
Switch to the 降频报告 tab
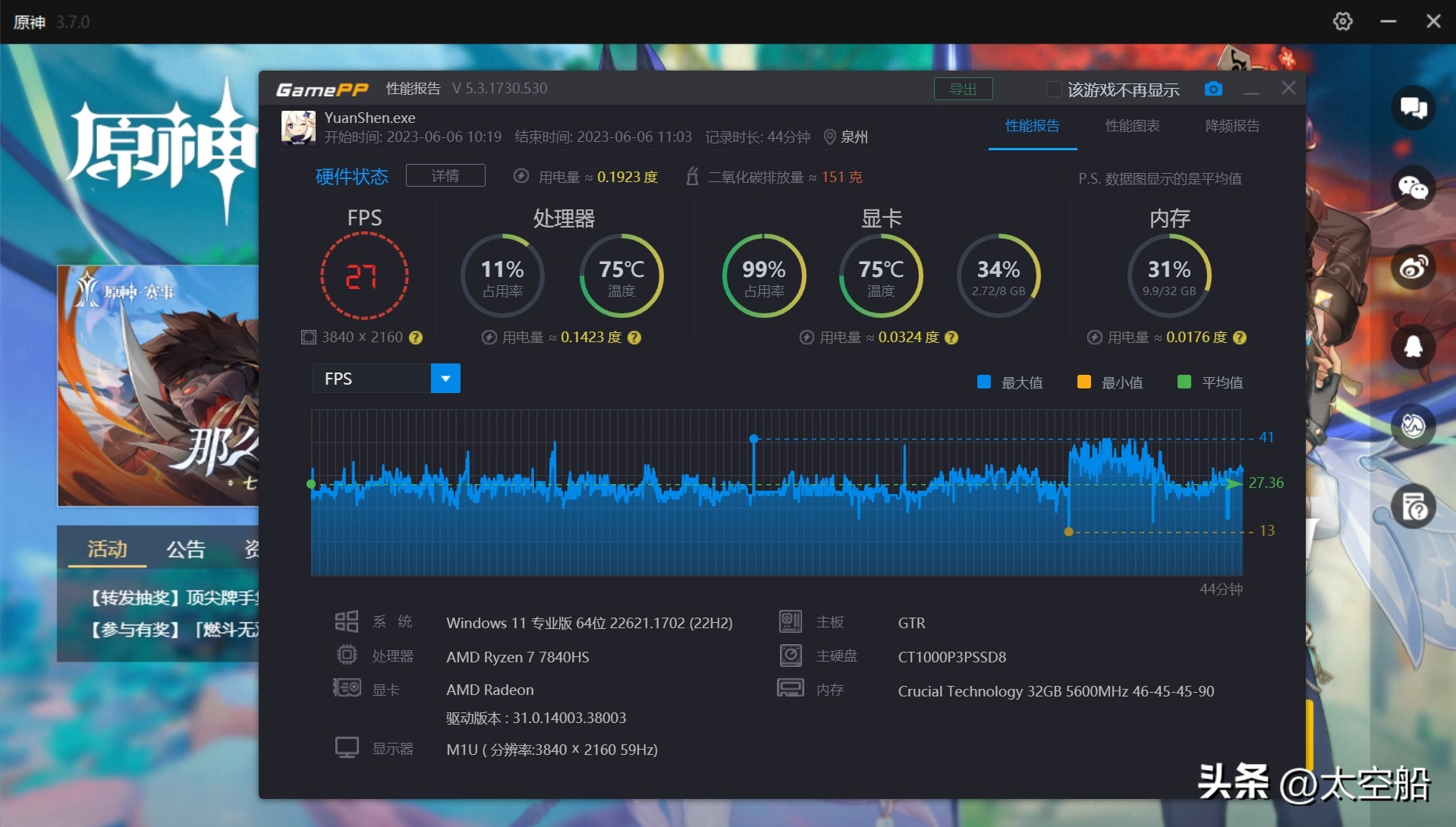pyautogui.click(x=1232, y=126)
